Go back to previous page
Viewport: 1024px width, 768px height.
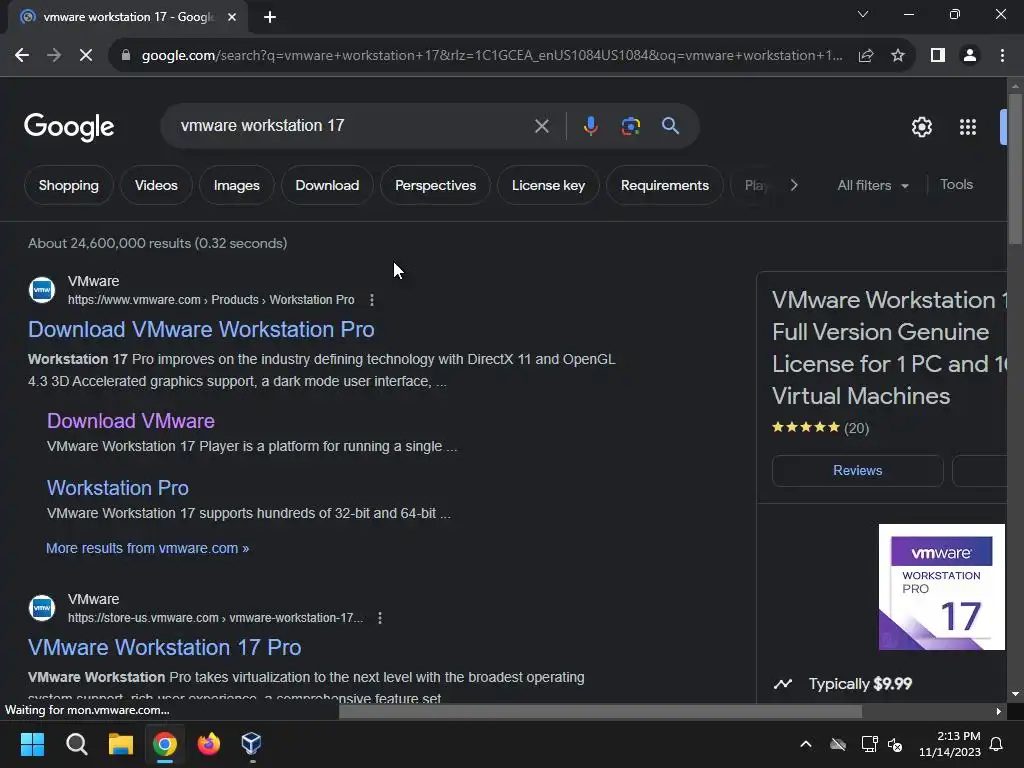pyautogui.click(x=22, y=56)
